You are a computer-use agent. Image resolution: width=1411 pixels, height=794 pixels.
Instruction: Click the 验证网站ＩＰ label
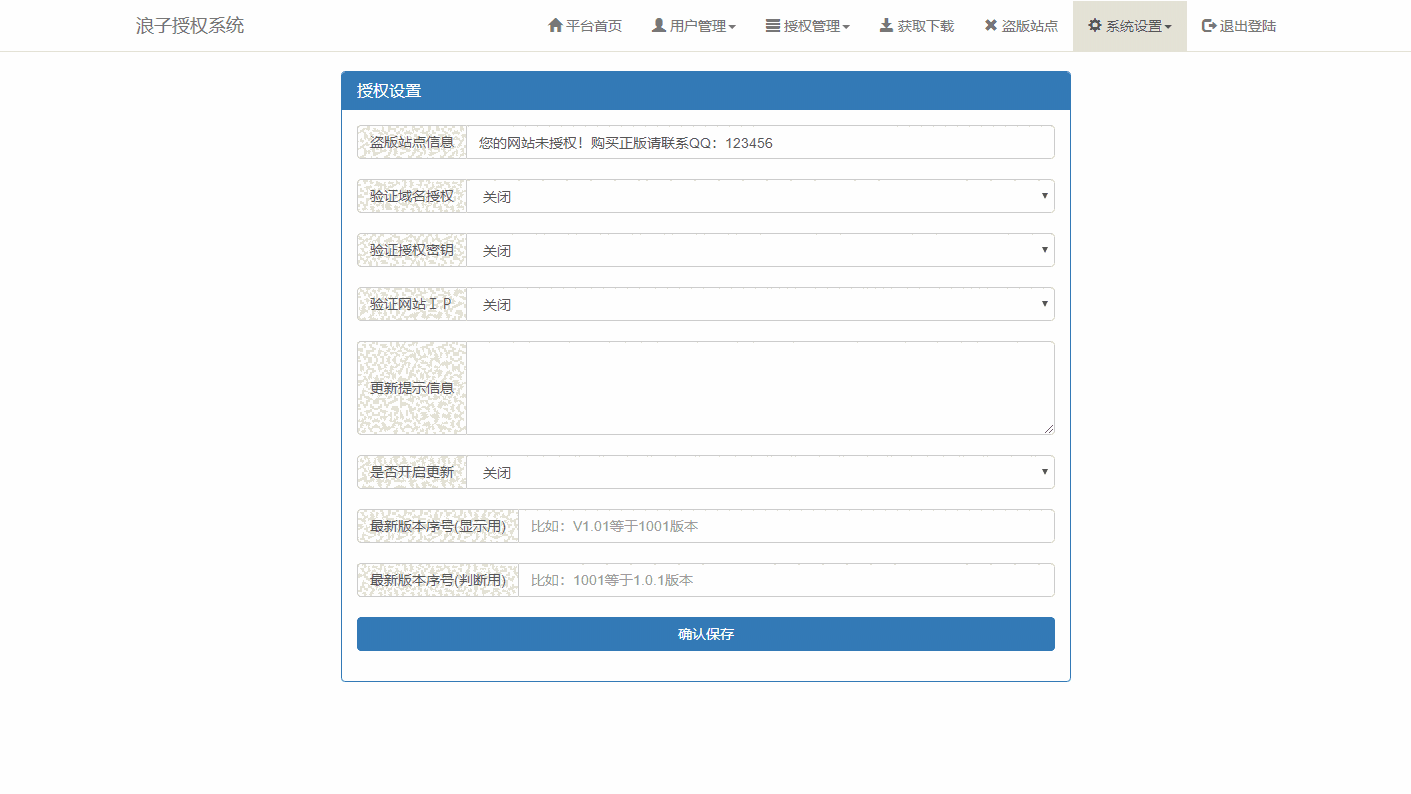pos(412,304)
